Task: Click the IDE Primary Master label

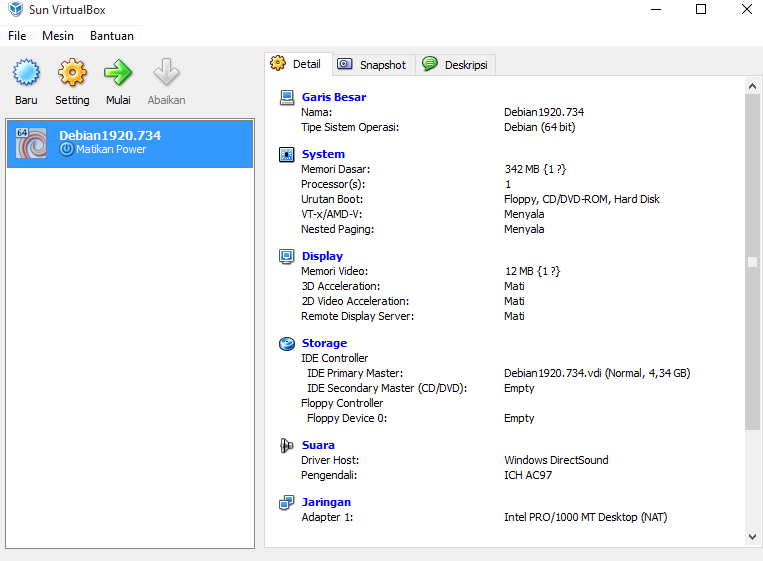Action: click(x=355, y=374)
